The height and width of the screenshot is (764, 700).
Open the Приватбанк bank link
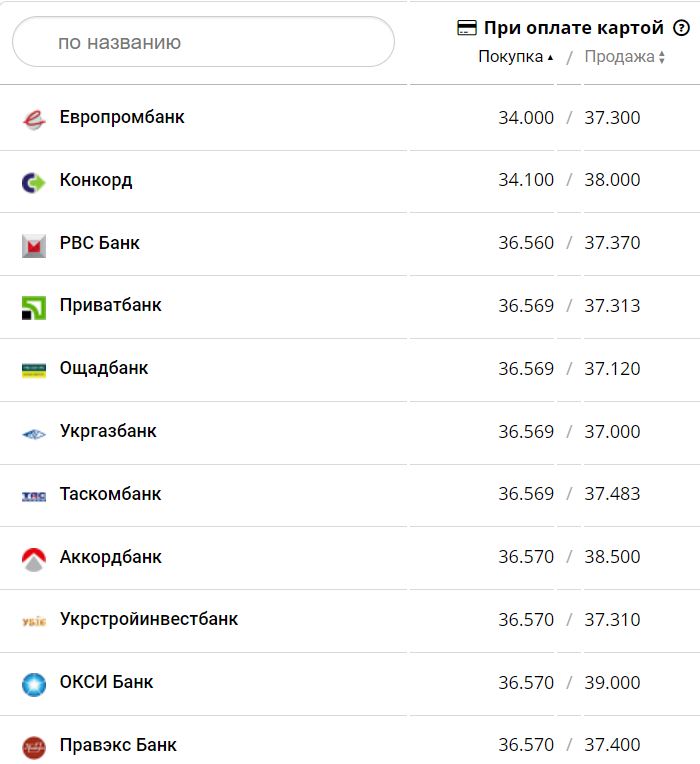pos(110,305)
